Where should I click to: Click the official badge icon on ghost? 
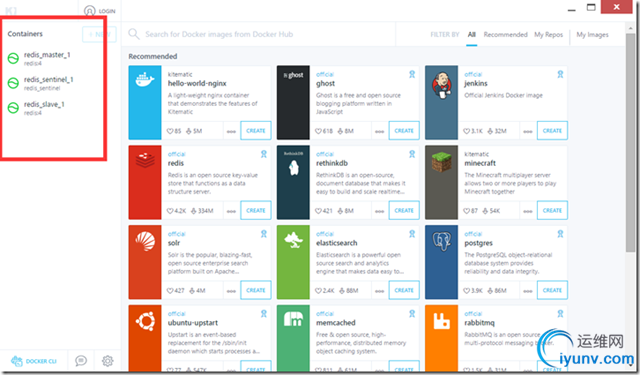click(x=412, y=74)
